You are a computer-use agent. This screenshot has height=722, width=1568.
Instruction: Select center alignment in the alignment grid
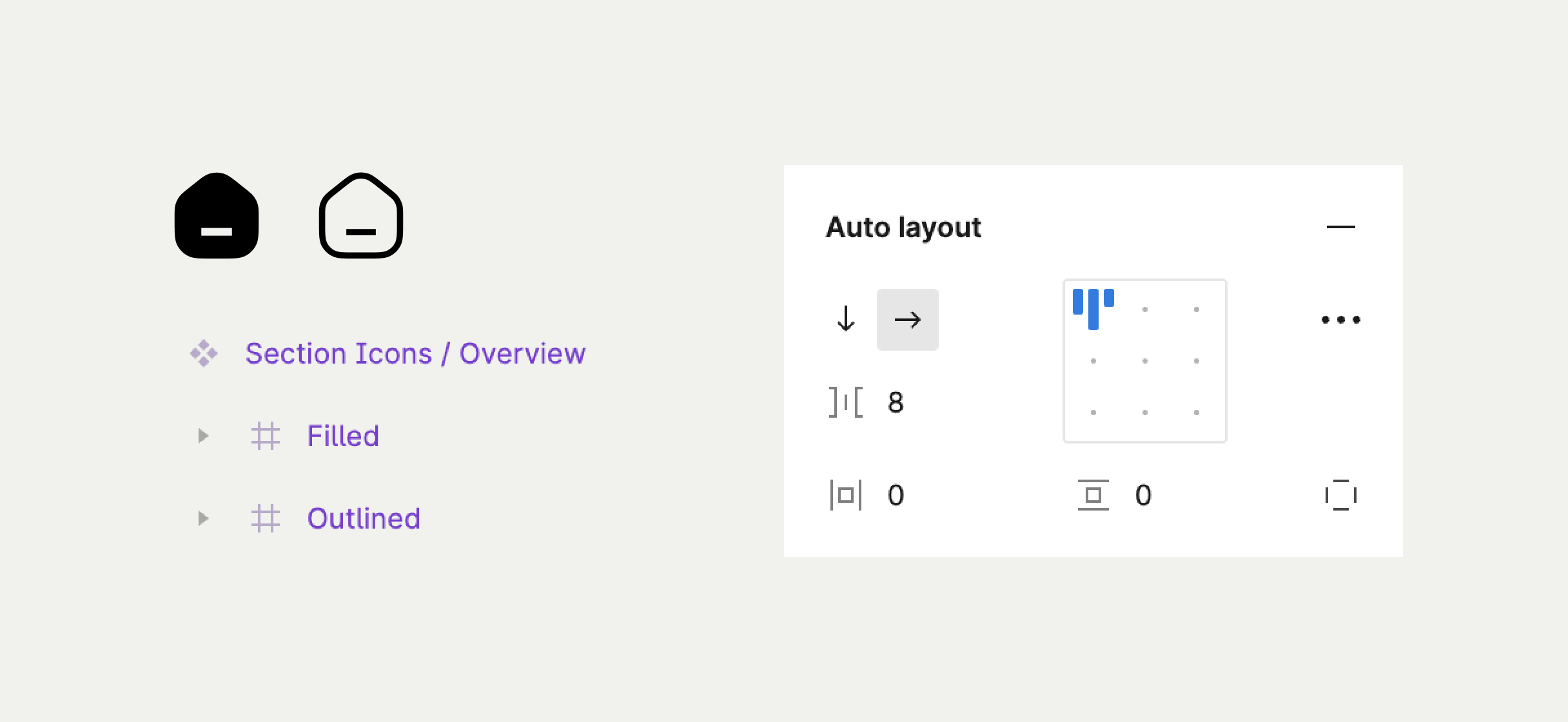tap(1144, 361)
